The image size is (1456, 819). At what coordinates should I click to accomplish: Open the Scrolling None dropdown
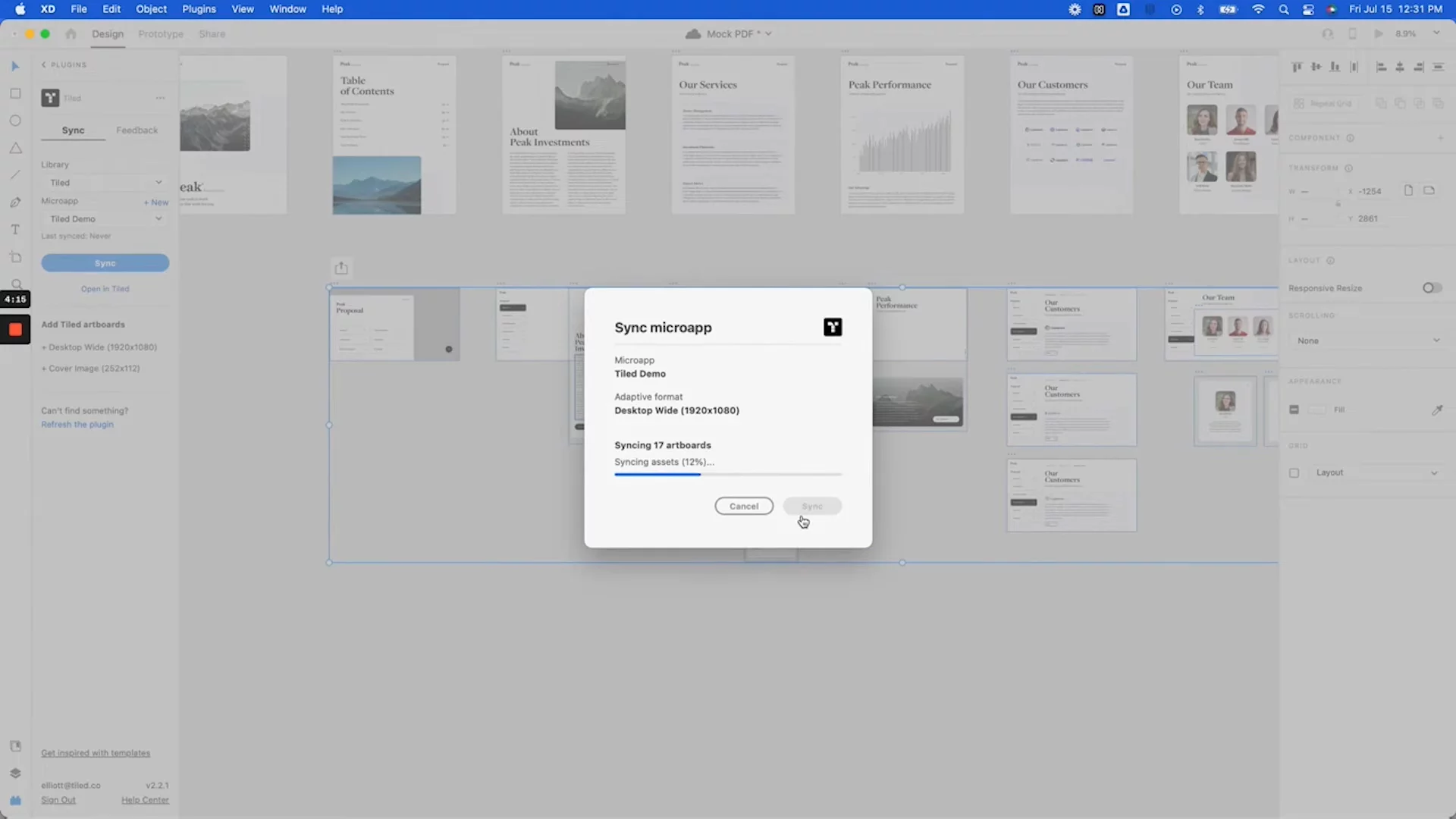pyautogui.click(x=1367, y=341)
